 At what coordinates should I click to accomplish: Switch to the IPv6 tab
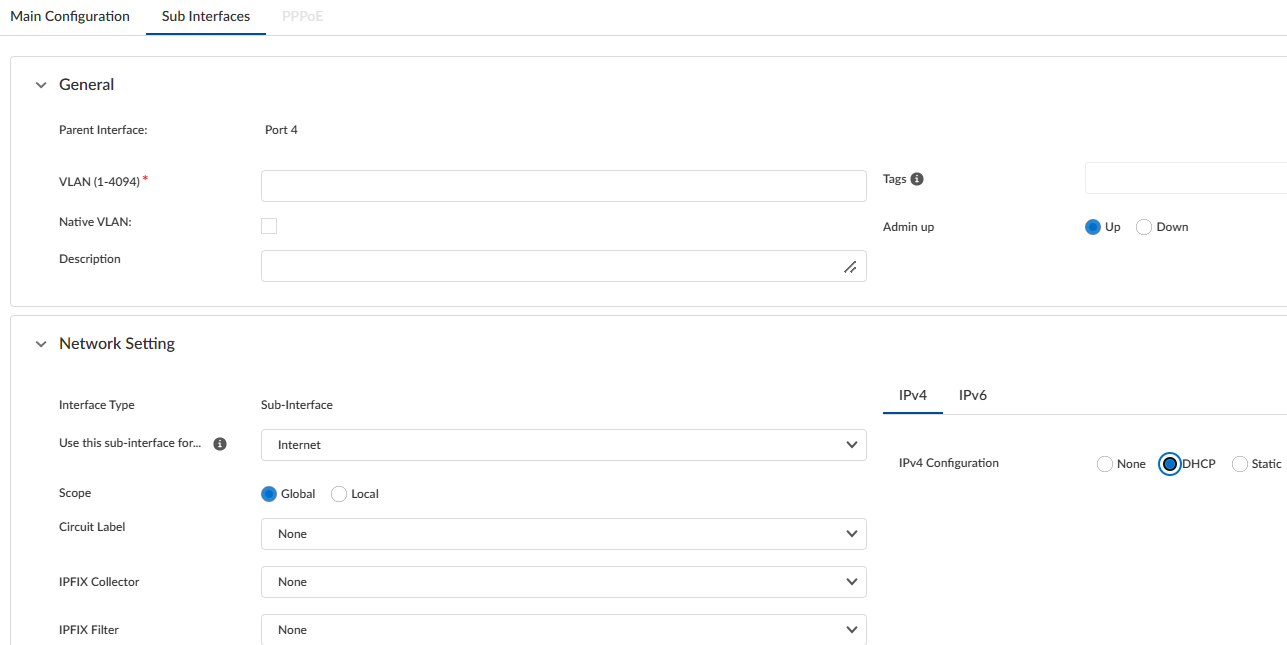(x=973, y=395)
